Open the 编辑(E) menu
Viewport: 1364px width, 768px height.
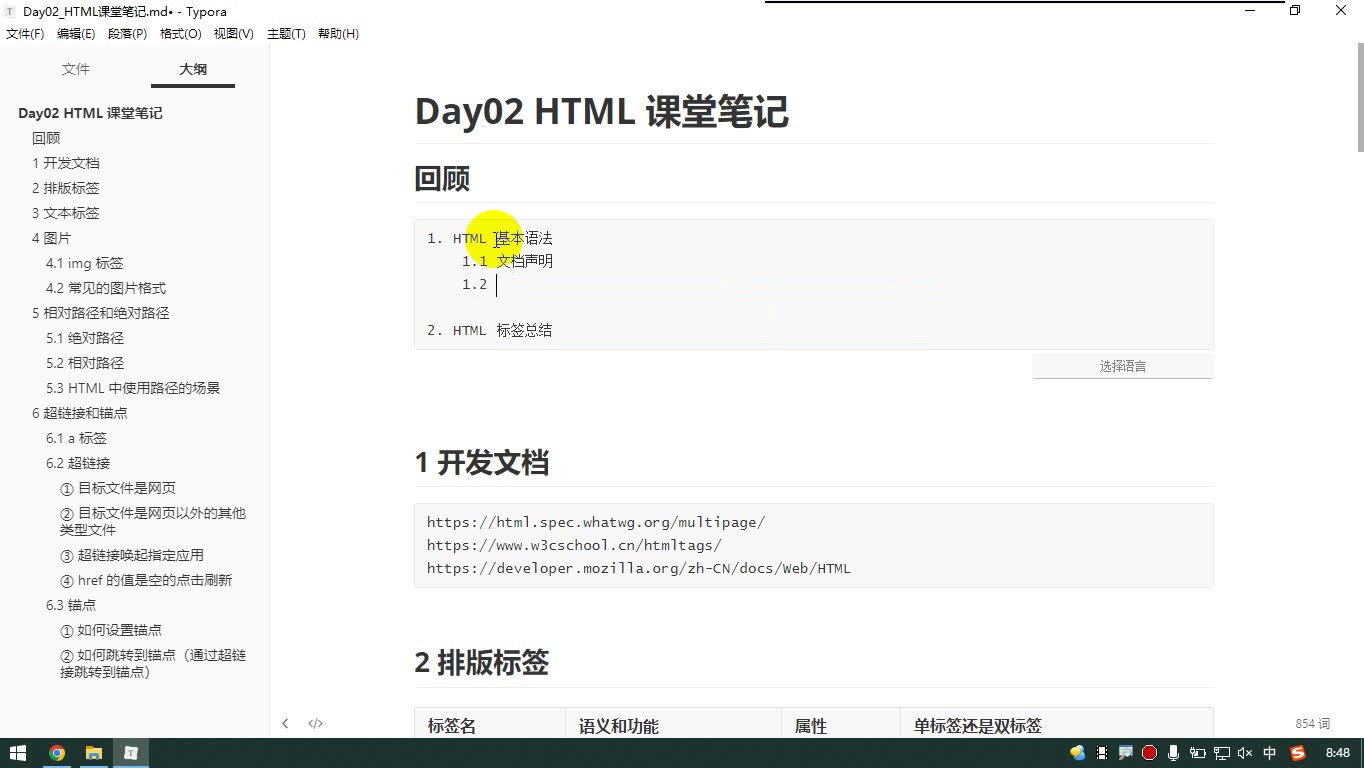coord(76,34)
